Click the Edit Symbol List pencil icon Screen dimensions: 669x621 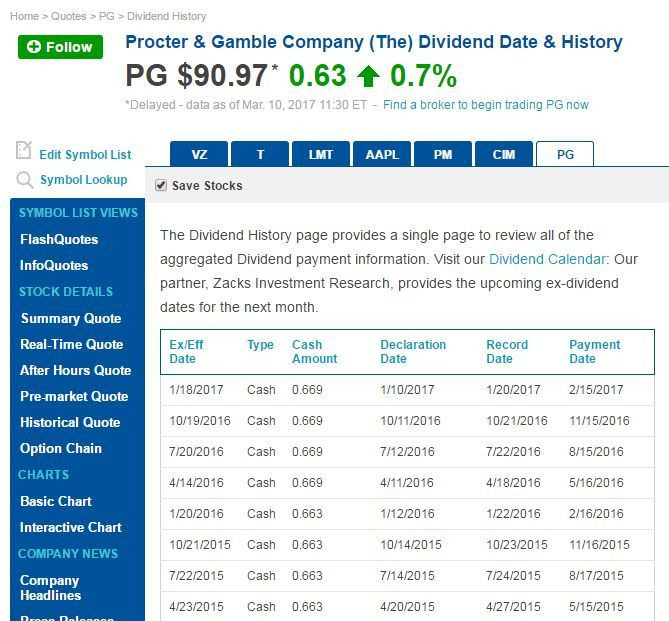coord(23,150)
